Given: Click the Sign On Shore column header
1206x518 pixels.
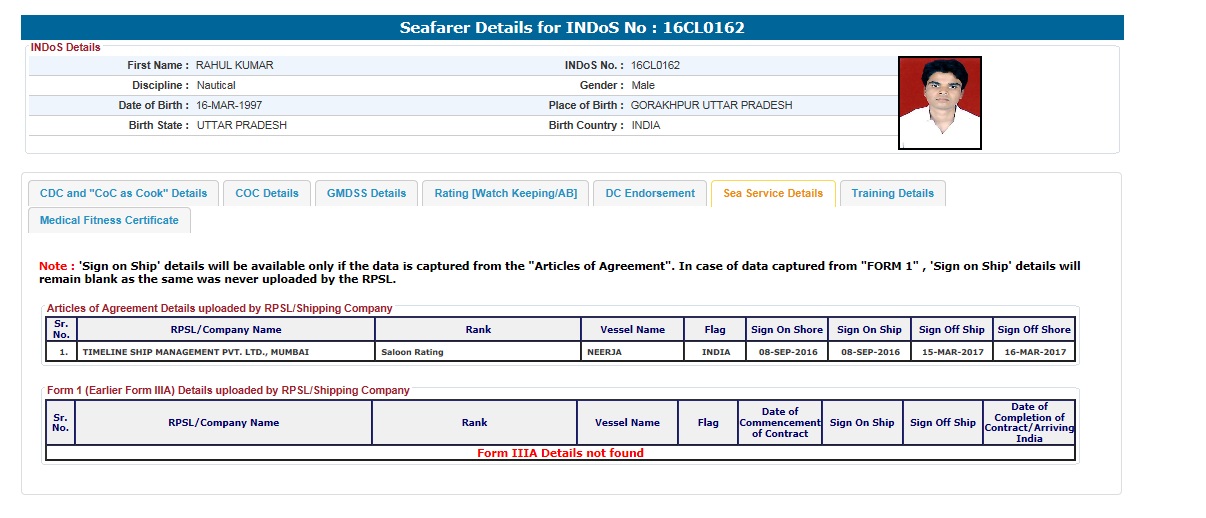Looking at the screenshot, I should point(787,330).
